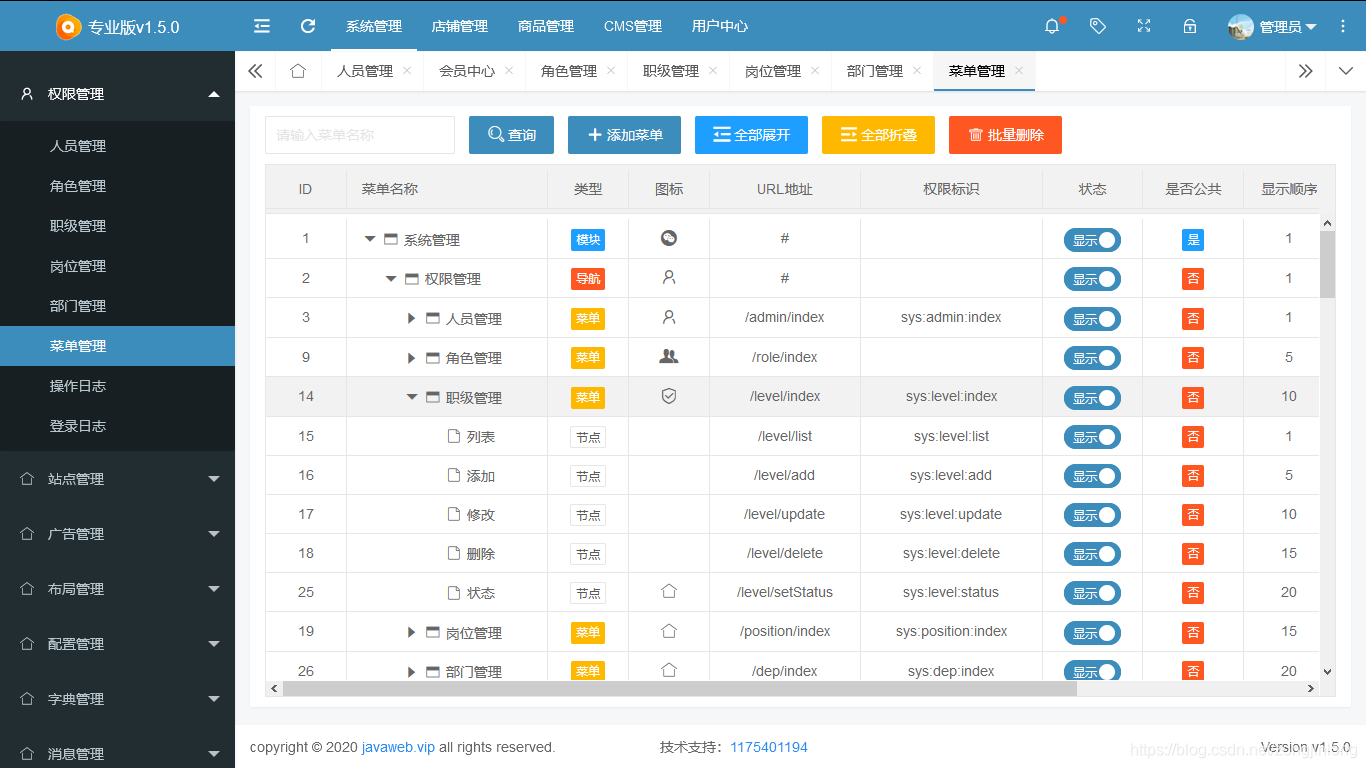
Task: Collapse the 职级管理 tree node
Action: click(412, 397)
